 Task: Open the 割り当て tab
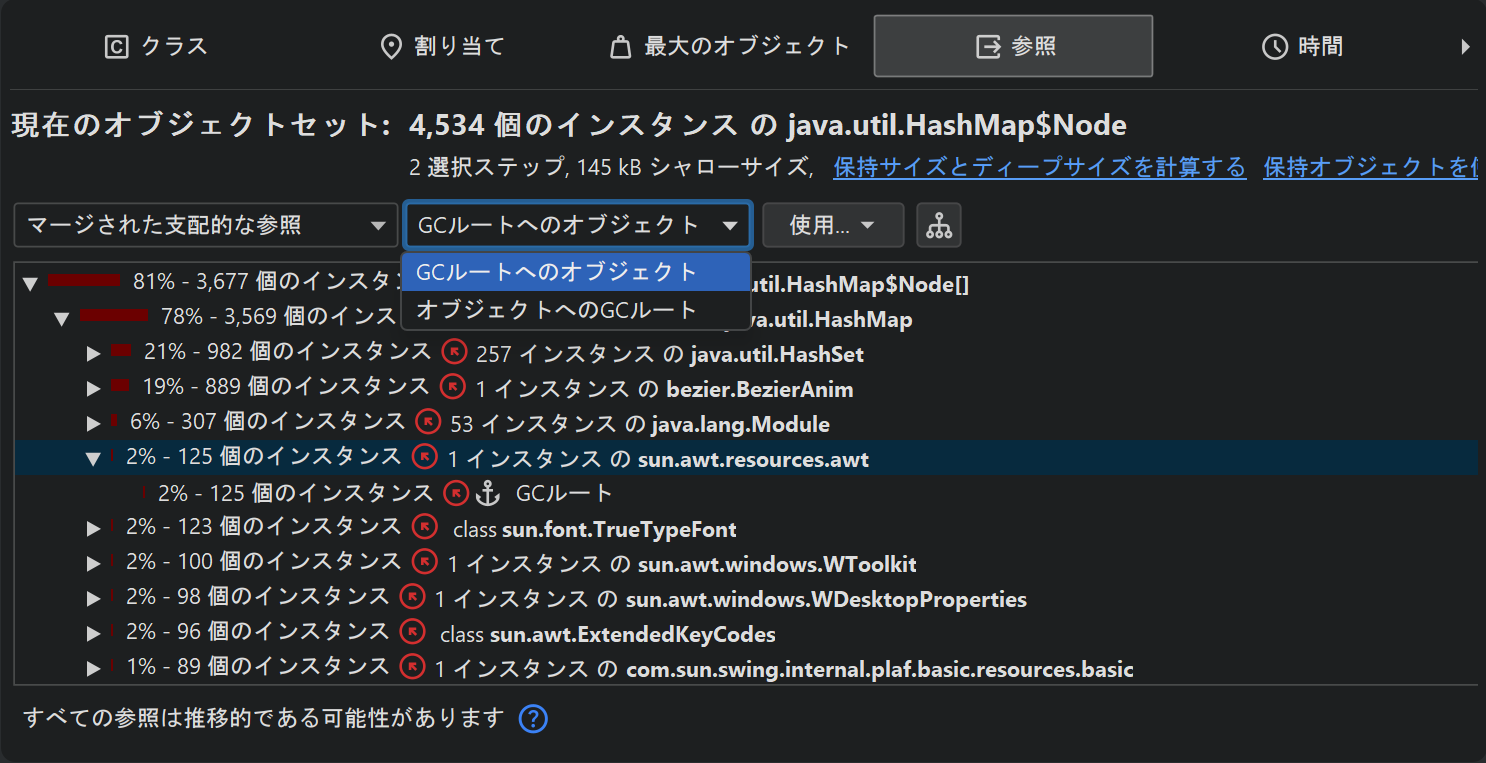point(443,46)
